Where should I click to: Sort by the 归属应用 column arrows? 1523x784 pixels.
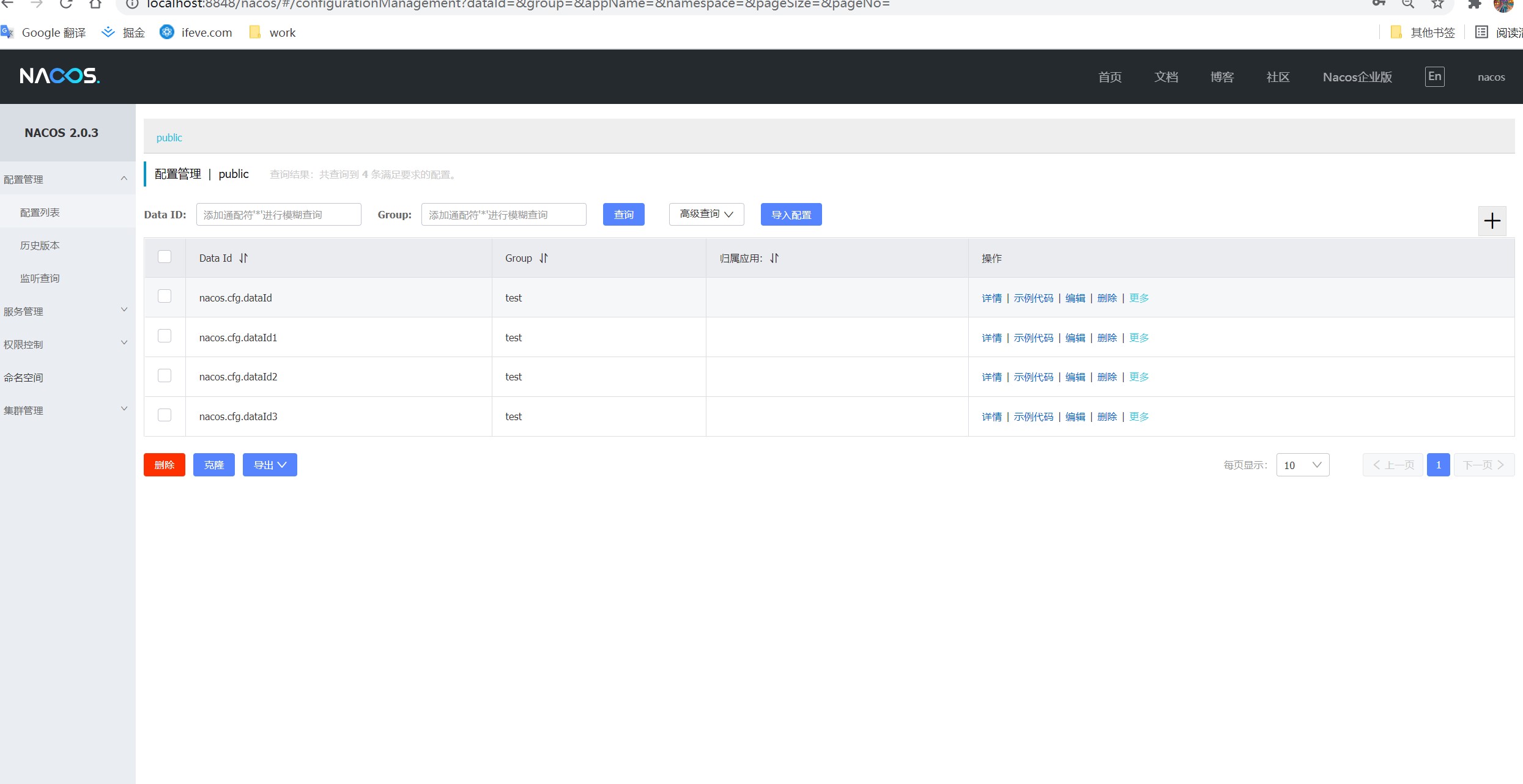click(774, 258)
